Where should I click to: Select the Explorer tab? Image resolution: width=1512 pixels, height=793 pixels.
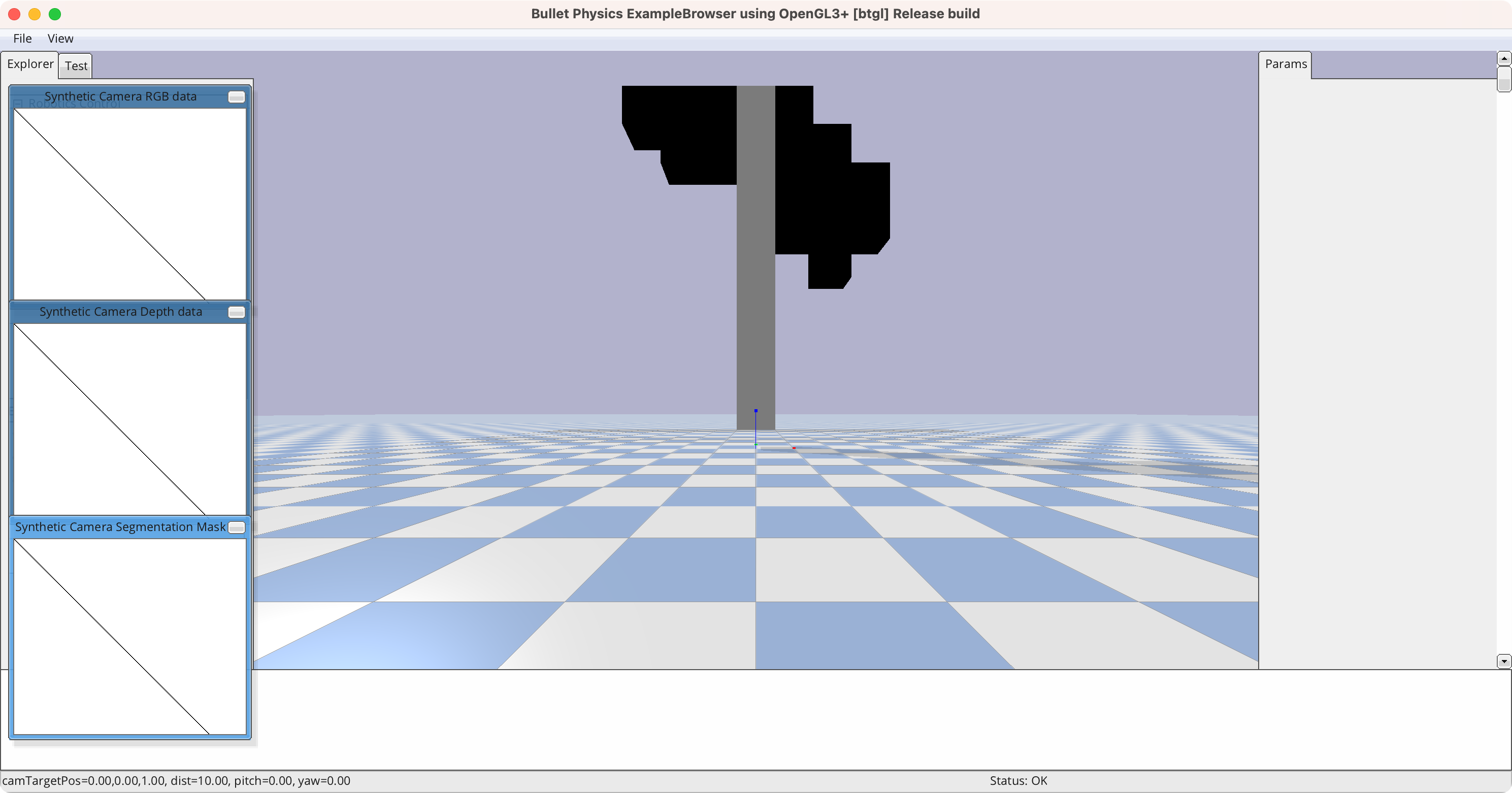pyautogui.click(x=30, y=64)
